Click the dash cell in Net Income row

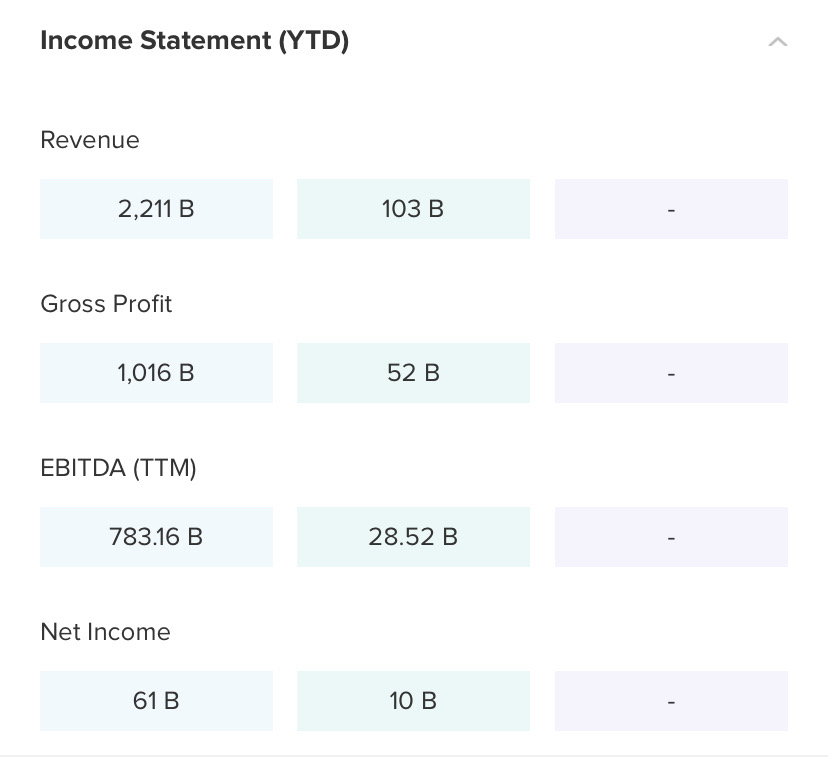(671, 701)
